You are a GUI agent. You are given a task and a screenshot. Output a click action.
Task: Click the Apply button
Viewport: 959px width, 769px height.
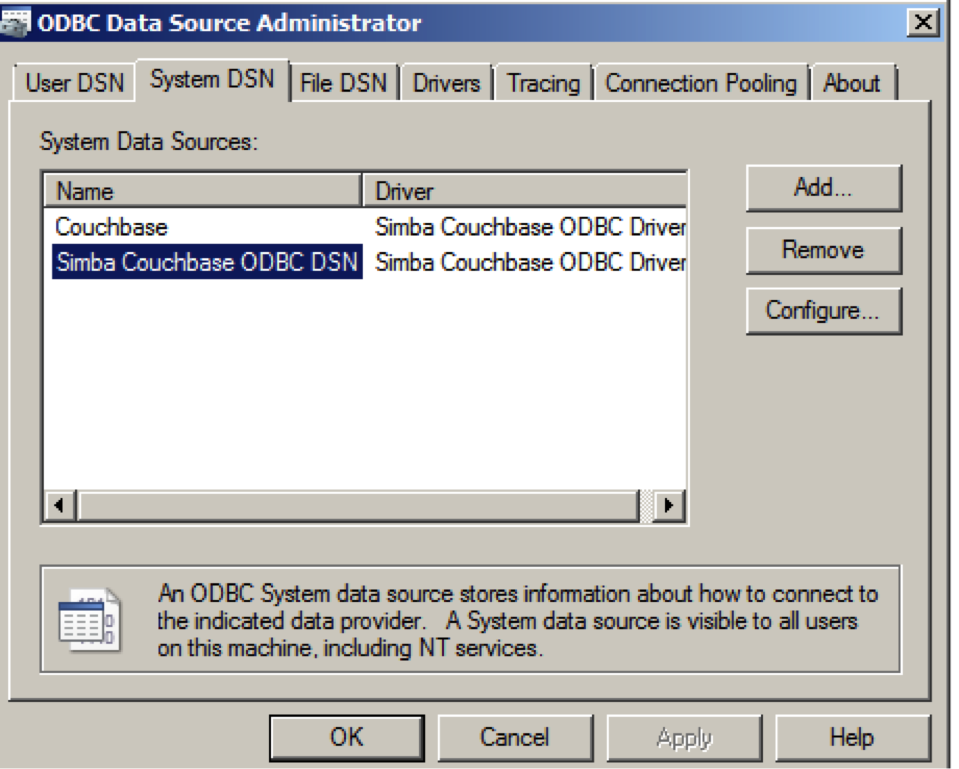coord(684,737)
